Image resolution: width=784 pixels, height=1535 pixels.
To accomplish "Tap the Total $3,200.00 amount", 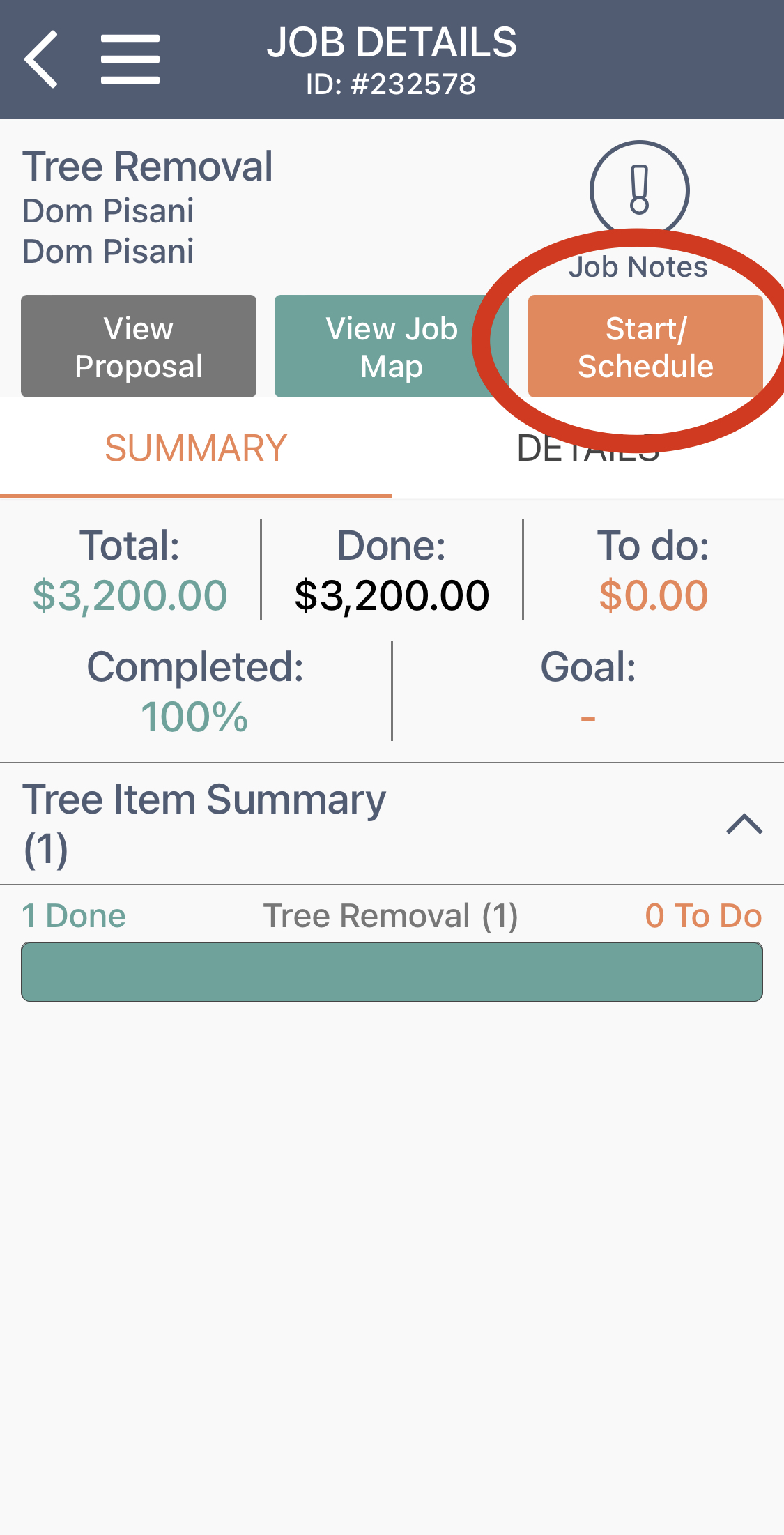I will pyautogui.click(x=130, y=596).
